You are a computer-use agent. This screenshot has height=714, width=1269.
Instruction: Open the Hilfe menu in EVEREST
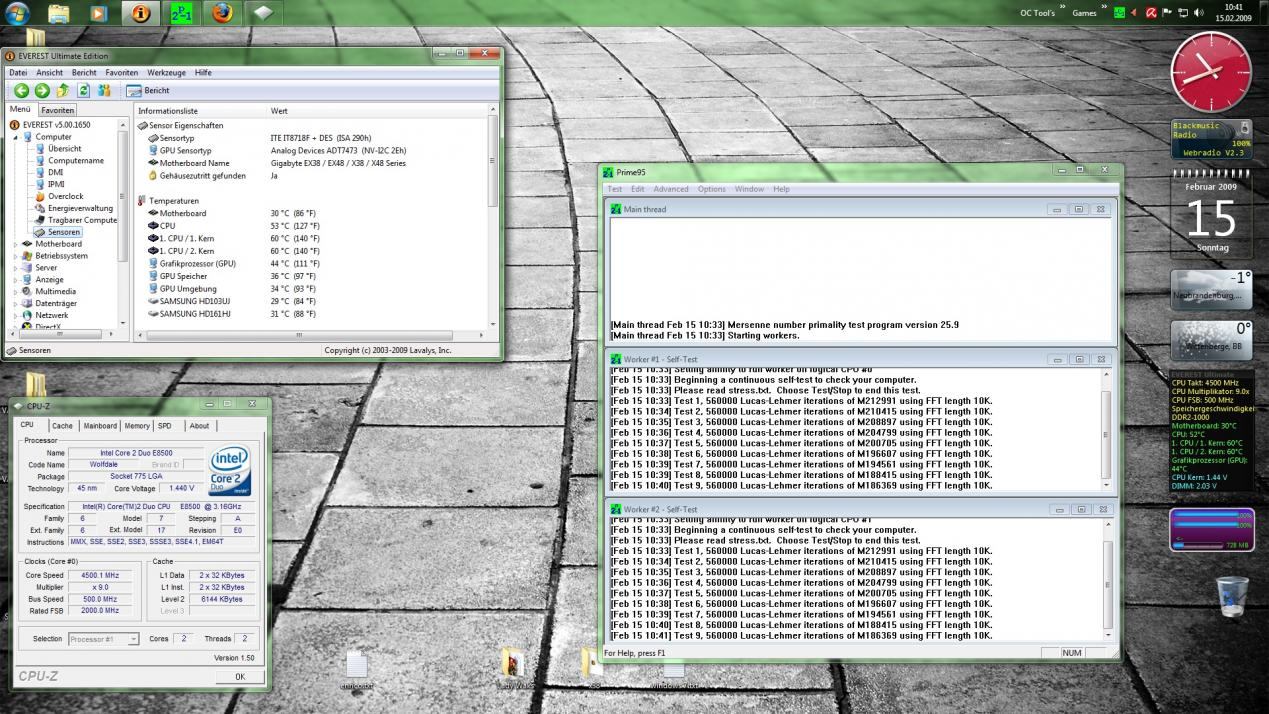coord(203,73)
